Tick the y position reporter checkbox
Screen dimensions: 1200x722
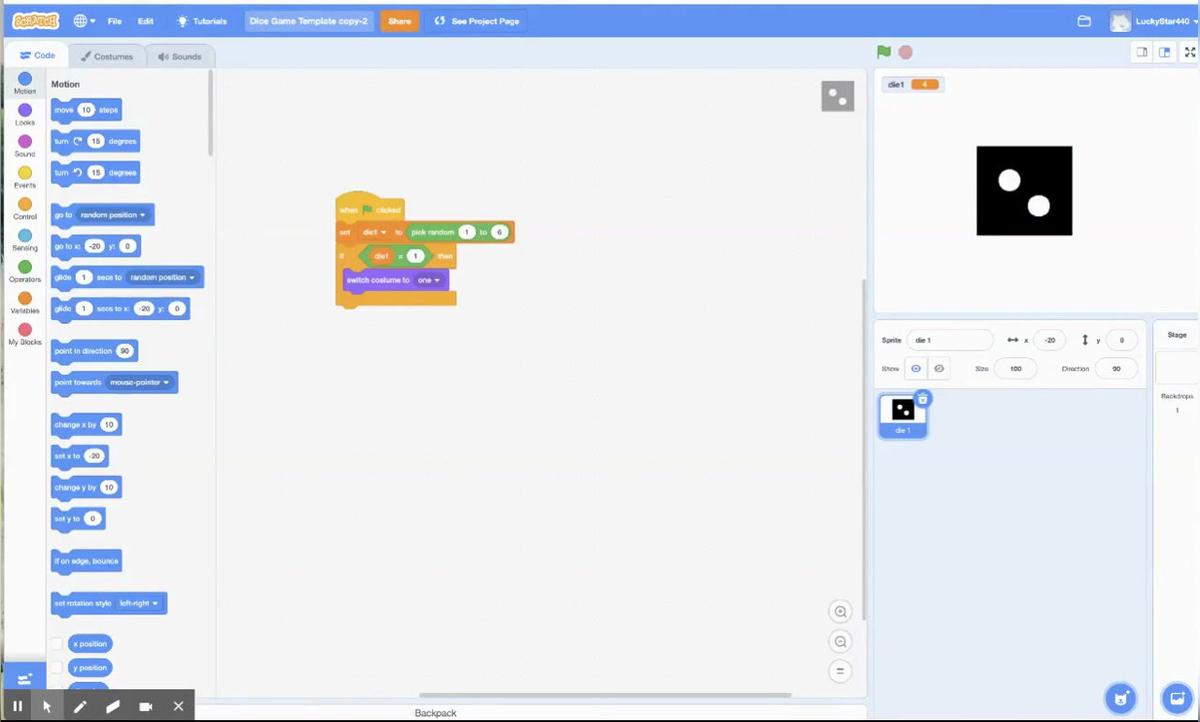(57, 667)
